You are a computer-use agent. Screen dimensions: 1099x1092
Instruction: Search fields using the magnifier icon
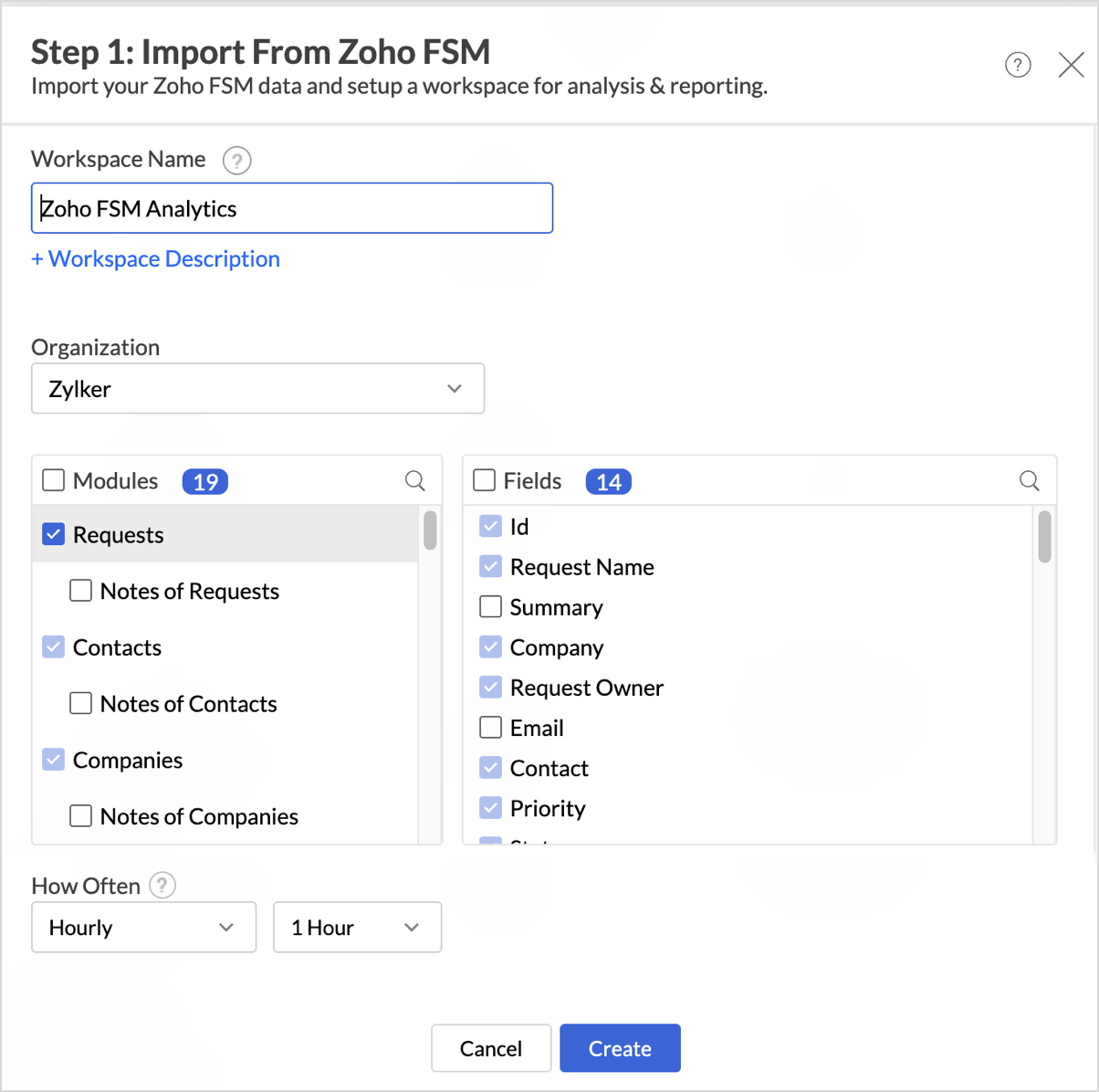tap(1029, 481)
